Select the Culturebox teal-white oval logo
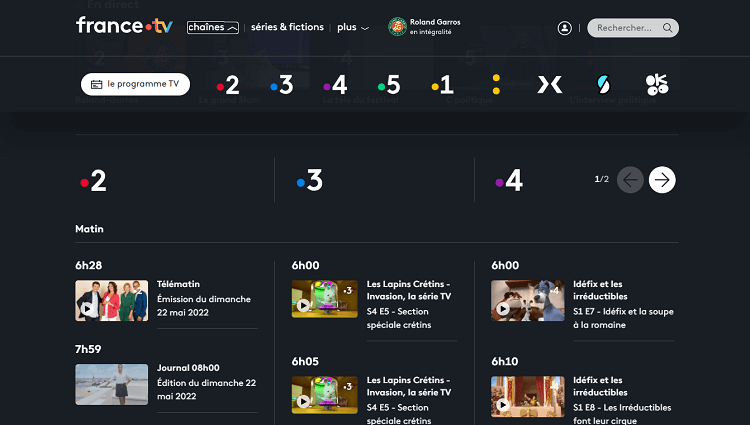This screenshot has width=750, height=425. click(x=604, y=85)
